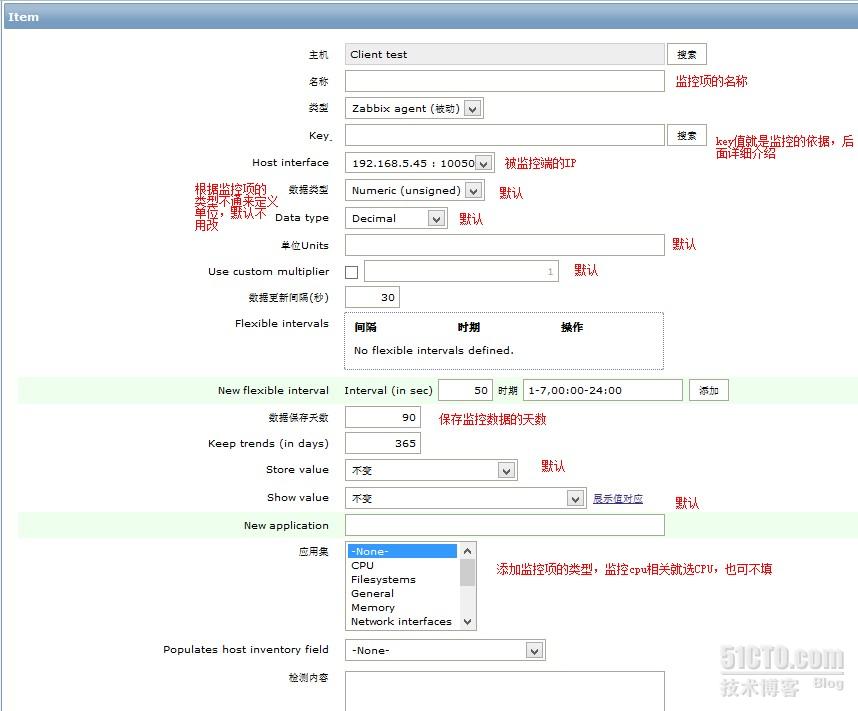Image resolution: width=858 pixels, height=711 pixels.
Task: Open the 显示值对应 link
Action: [x=618, y=499]
